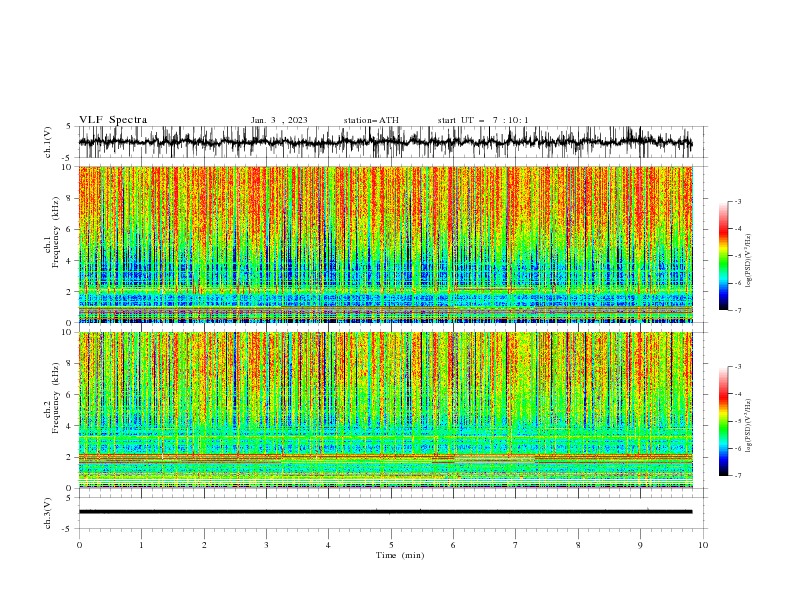This screenshot has height=612, width=792.
Task: Click the ch.2 frequency axis "6" tick label
Action: tap(71, 395)
